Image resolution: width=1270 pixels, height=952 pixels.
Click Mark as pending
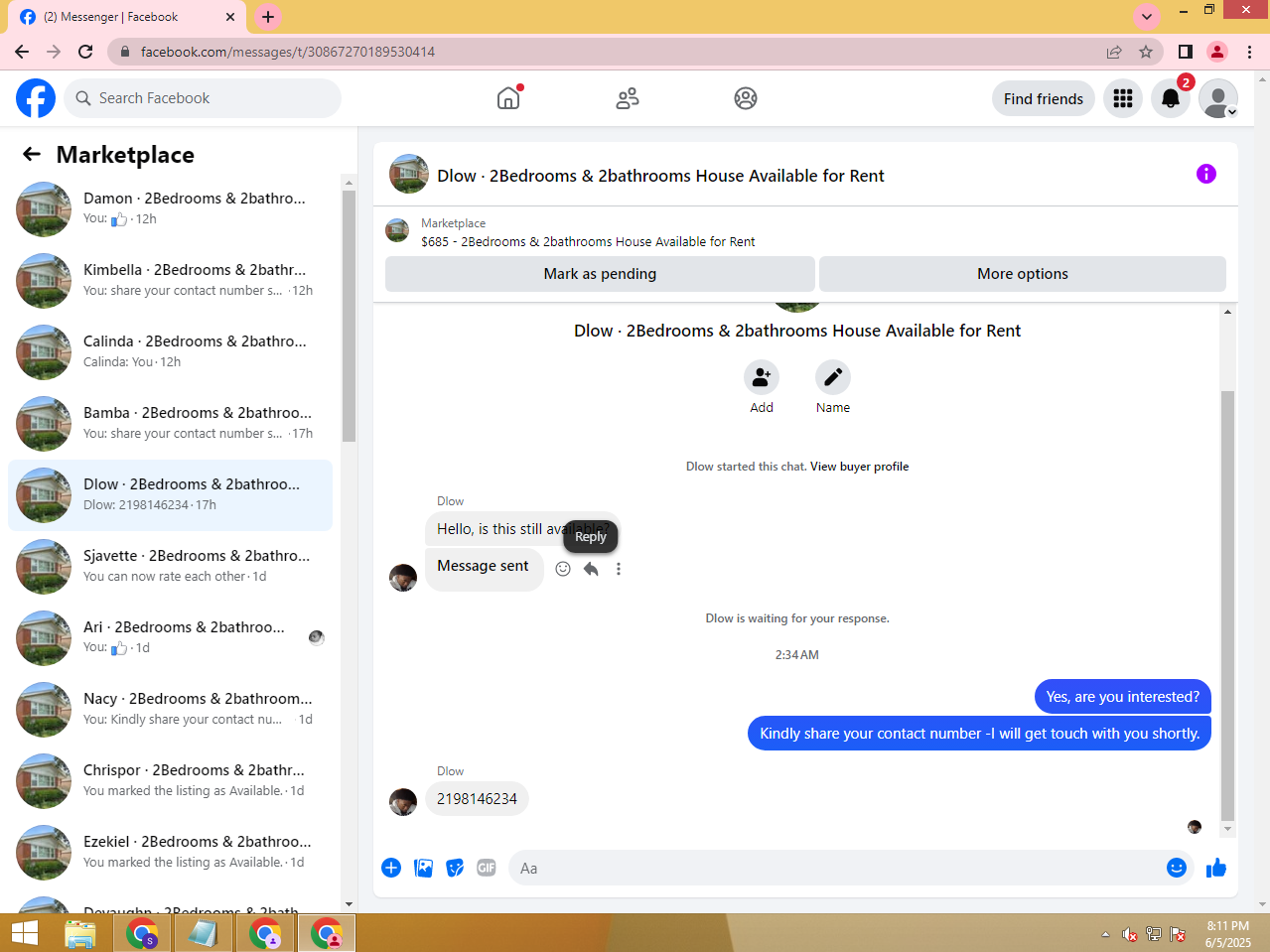pyautogui.click(x=600, y=274)
